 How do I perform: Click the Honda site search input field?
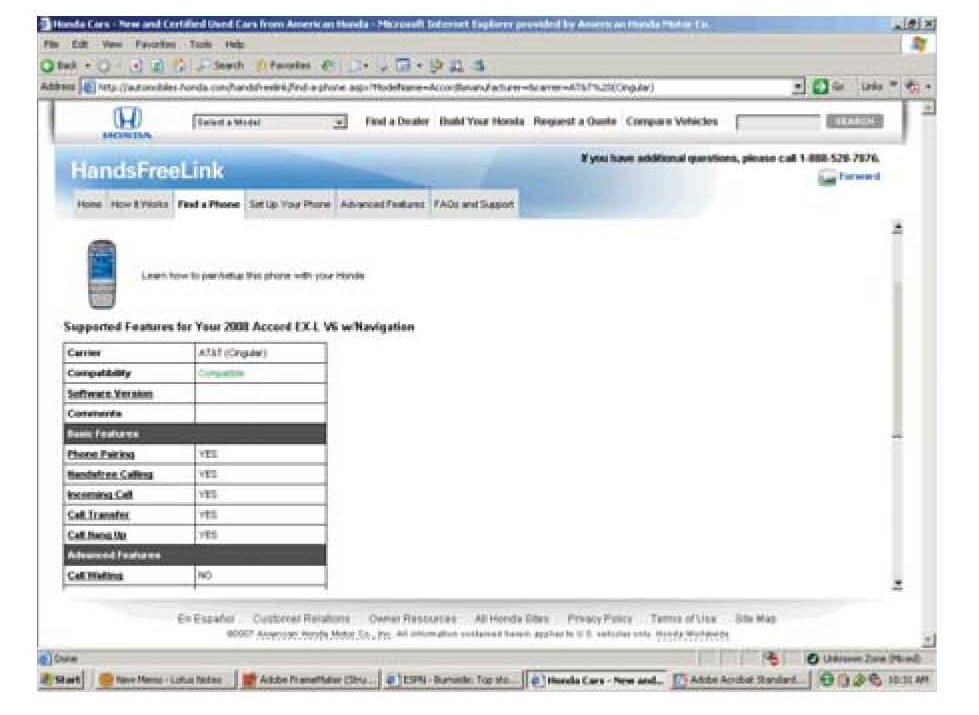[777, 122]
